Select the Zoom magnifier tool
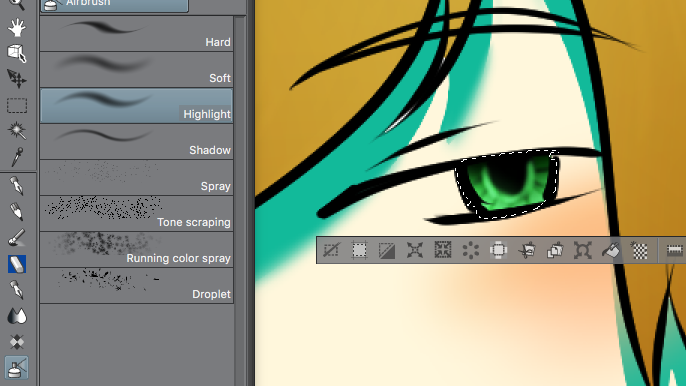This screenshot has width=686, height=386. [x=17, y=4]
